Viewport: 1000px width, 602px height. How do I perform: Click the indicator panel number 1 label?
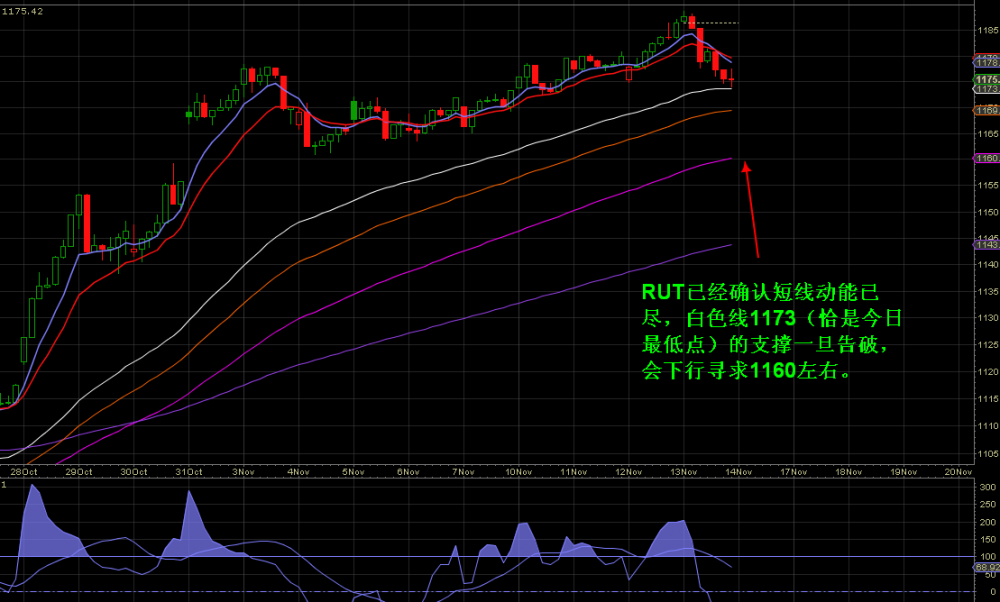tap(4, 485)
